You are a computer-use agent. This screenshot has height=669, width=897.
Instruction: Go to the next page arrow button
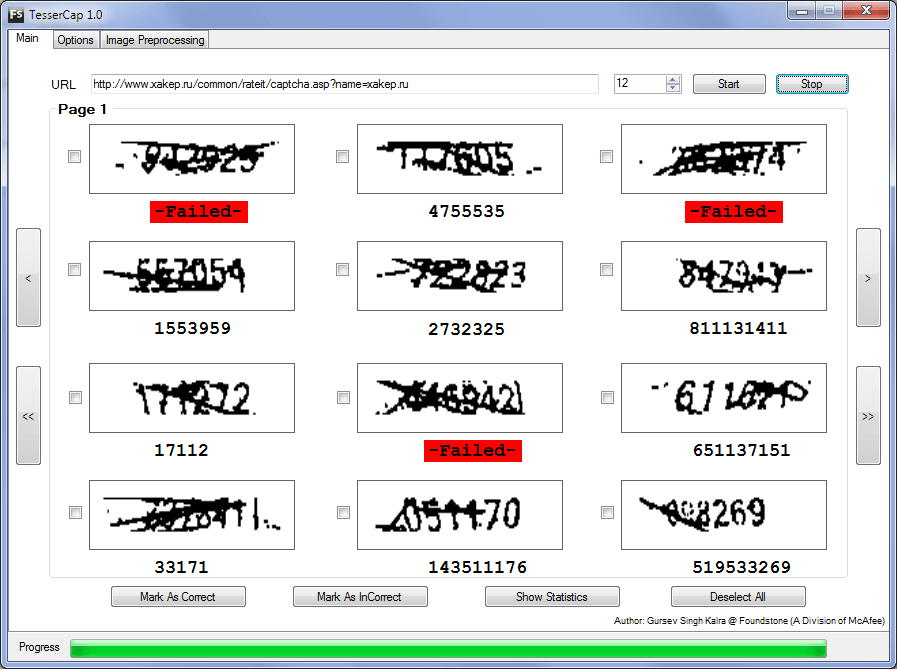[x=867, y=278]
